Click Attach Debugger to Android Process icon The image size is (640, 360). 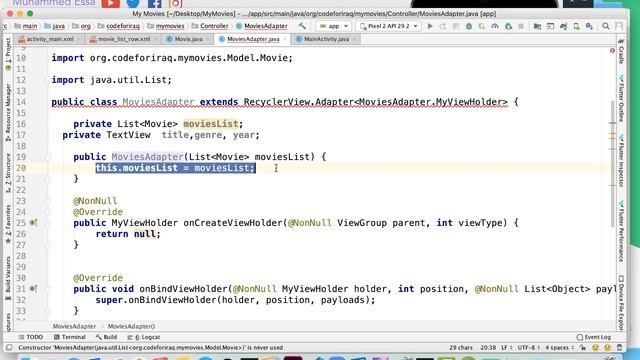click(x=508, y=26)
